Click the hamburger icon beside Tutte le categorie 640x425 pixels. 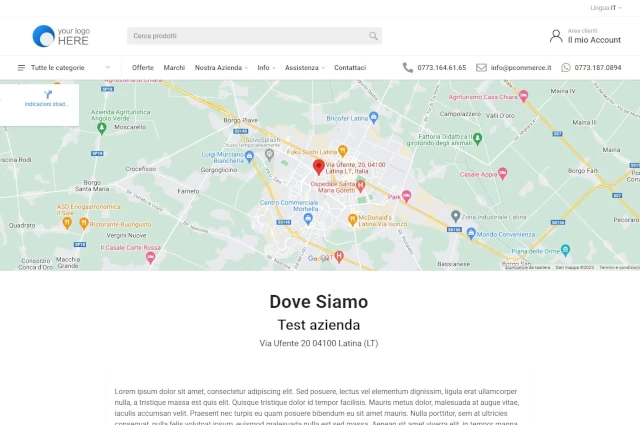(21, 68)
